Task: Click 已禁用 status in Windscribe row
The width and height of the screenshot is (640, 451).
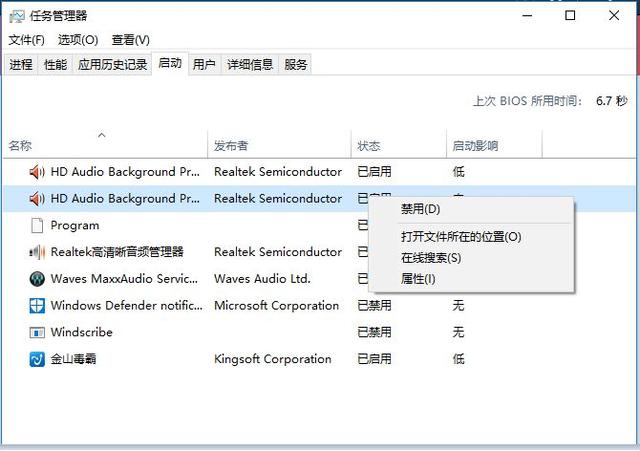Action: click(374, 332)
